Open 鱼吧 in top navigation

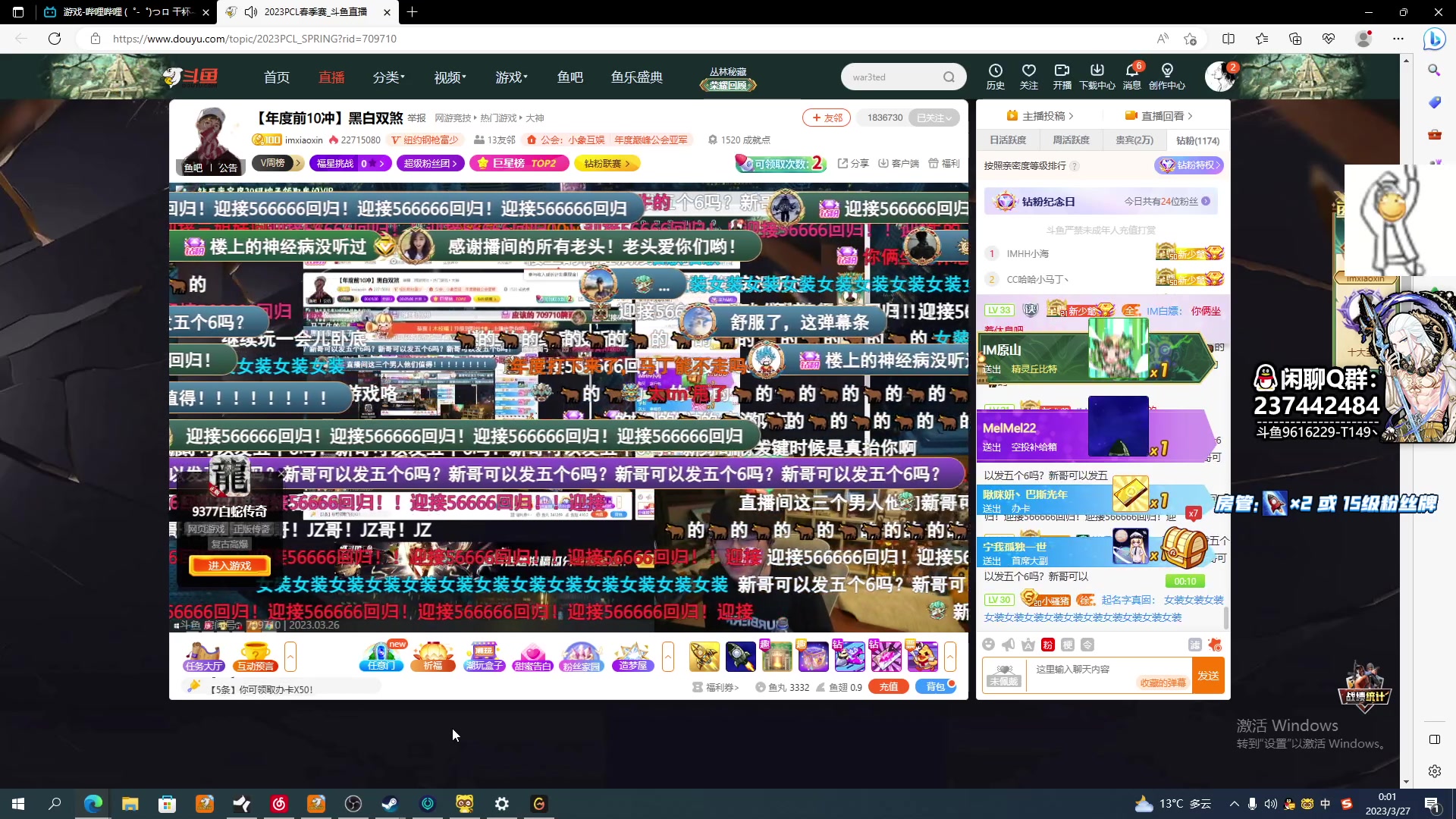point(570,77)
